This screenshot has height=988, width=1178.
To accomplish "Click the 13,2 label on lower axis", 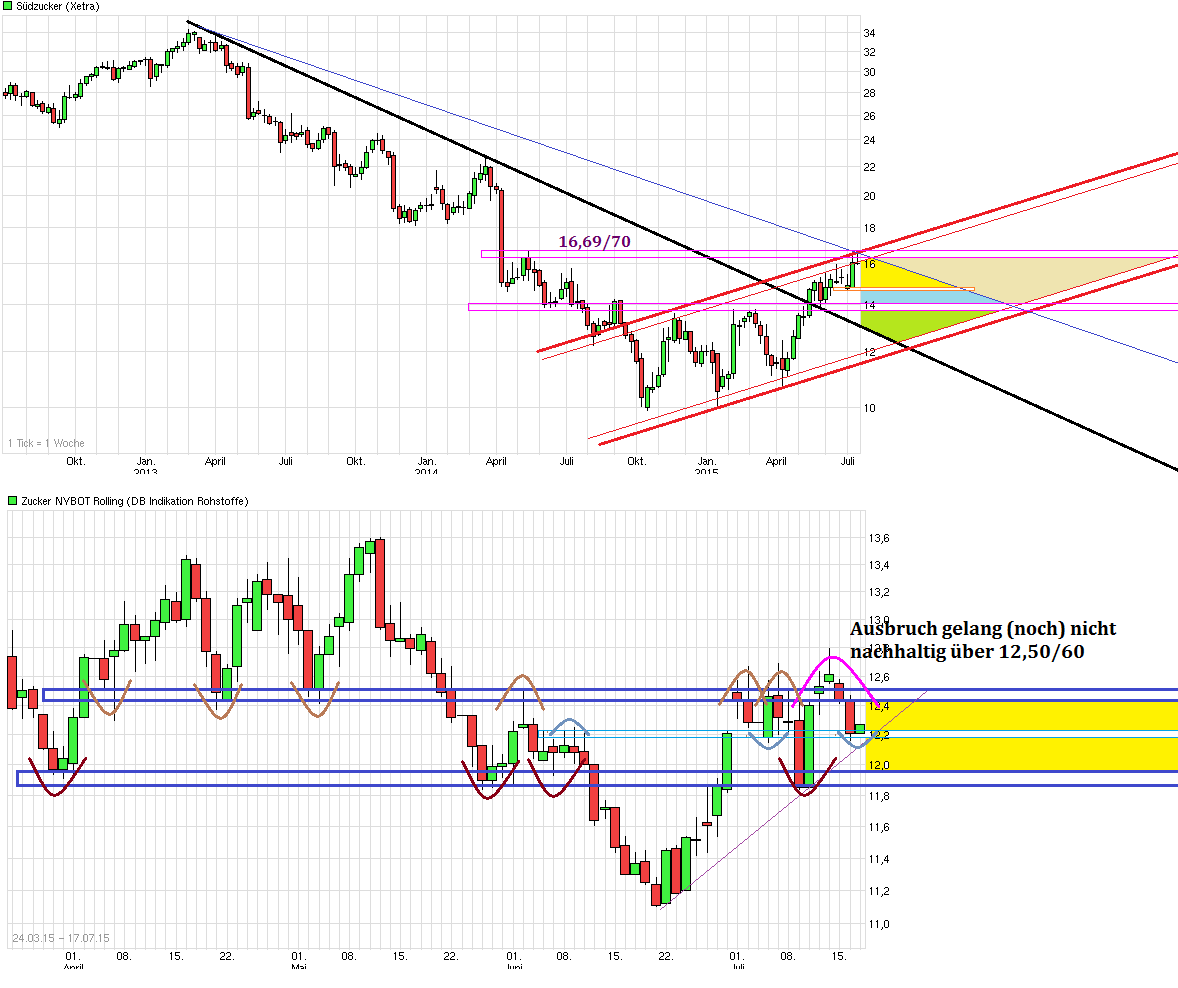I will tap(879, 592).
